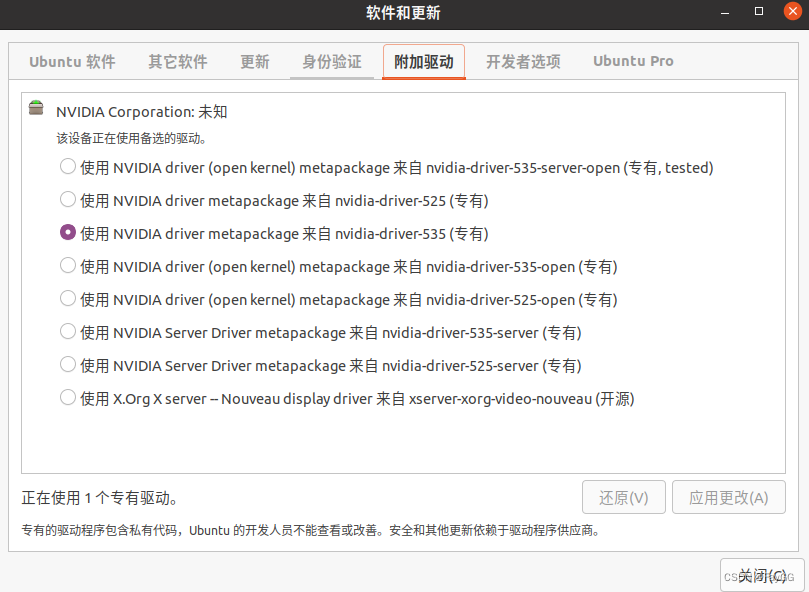The width and height of the screenshot is (809, 592).
Task: Switch to the 其它软件 tab
Action: tap(178, 62)
